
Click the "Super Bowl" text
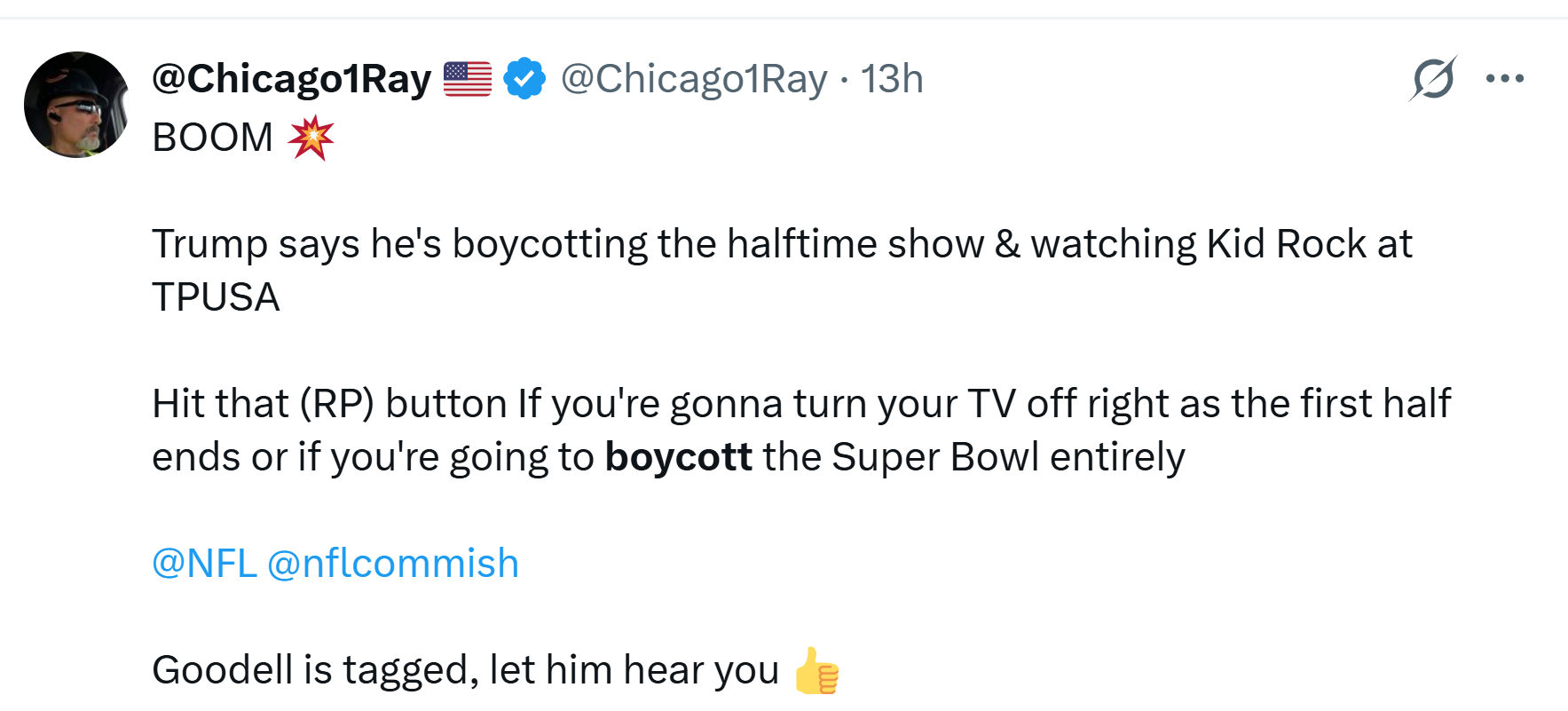point(934,457)
